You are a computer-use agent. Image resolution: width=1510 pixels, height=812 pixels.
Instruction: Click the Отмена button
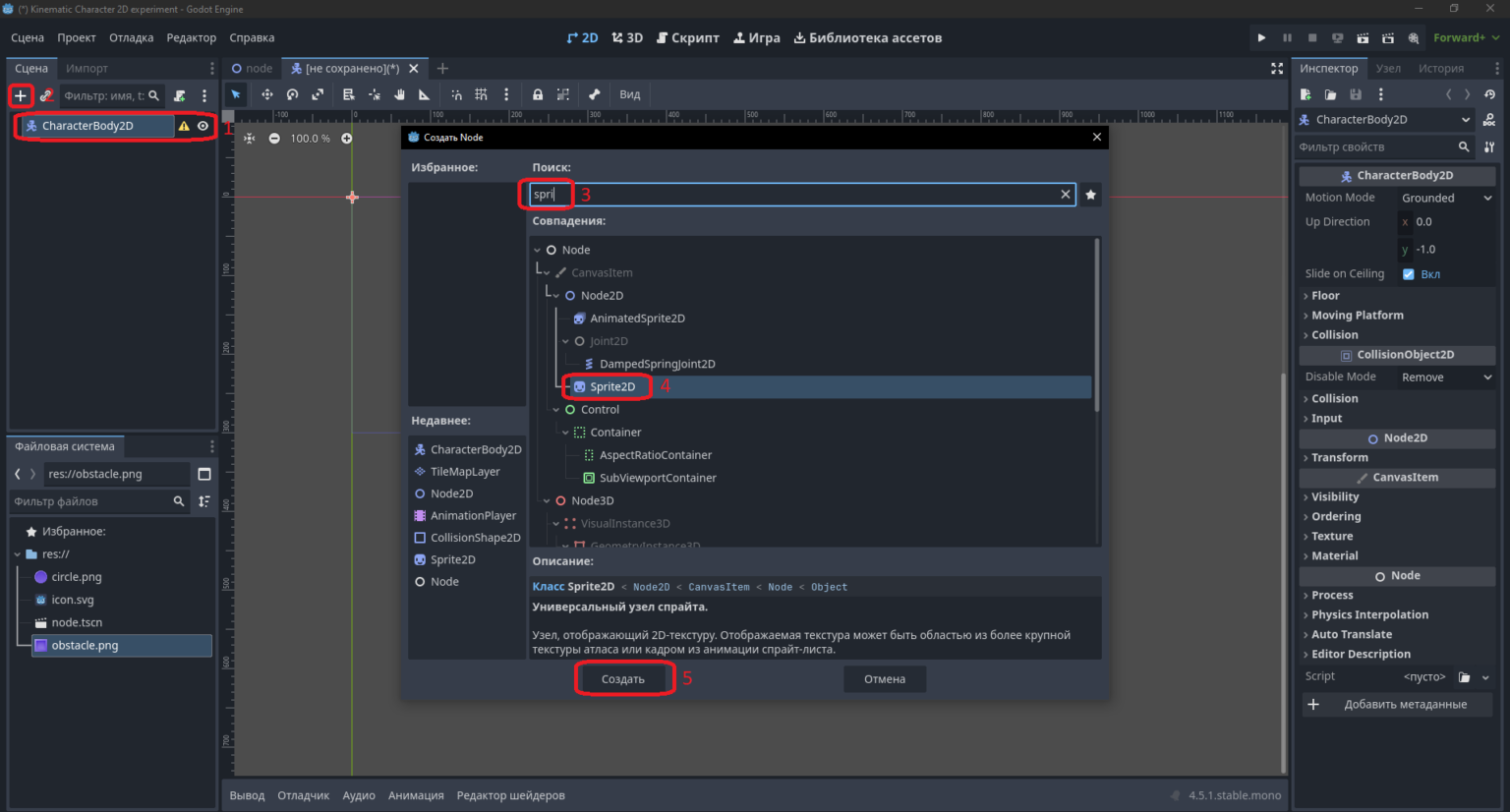click(x=885, y=679)
